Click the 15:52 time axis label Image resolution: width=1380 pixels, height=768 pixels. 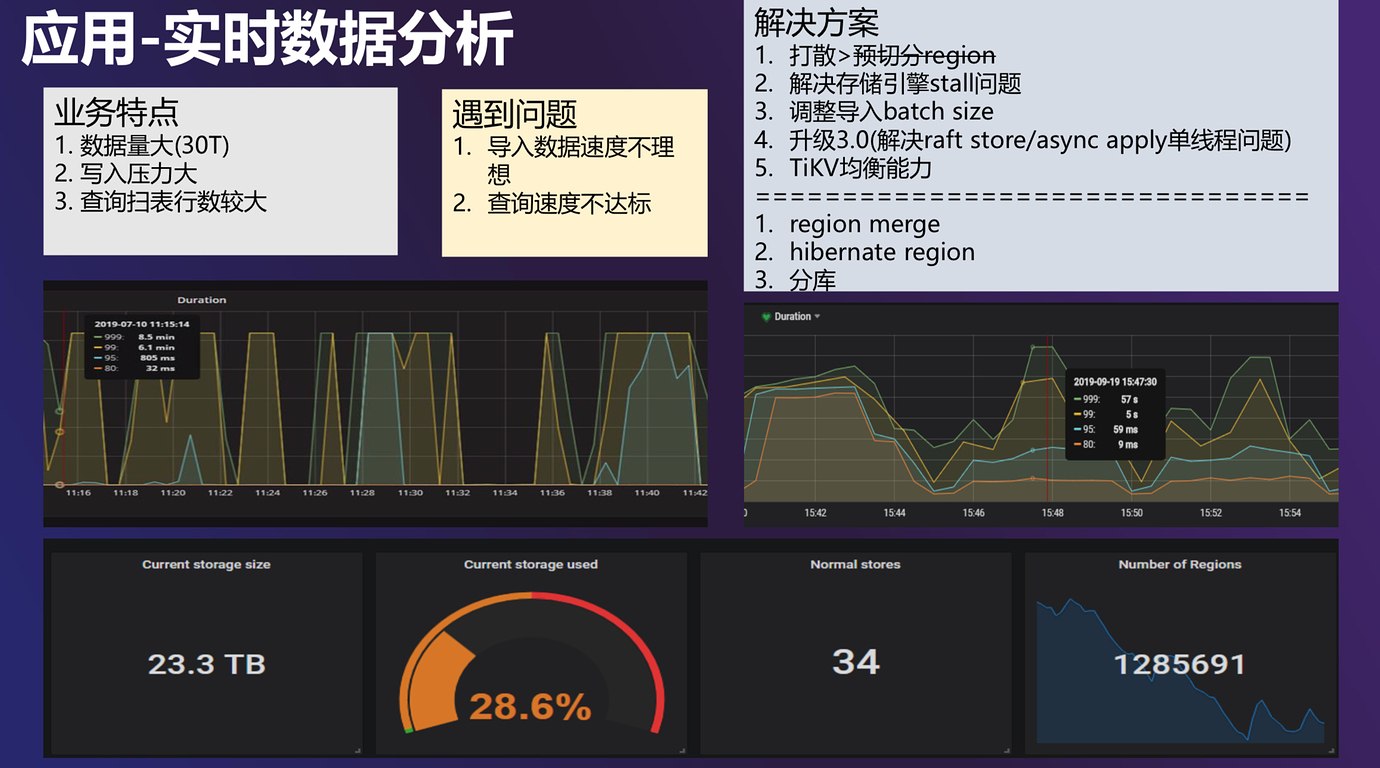tap(1211, 513)
